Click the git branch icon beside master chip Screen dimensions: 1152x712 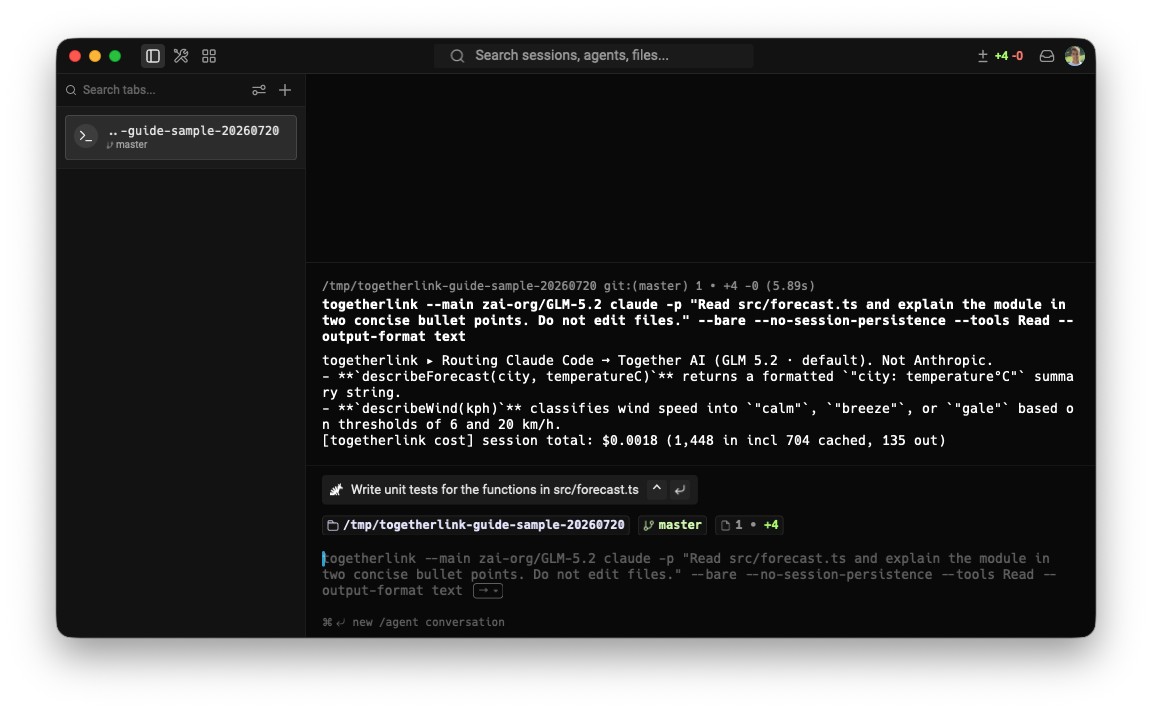click(649, 525)
